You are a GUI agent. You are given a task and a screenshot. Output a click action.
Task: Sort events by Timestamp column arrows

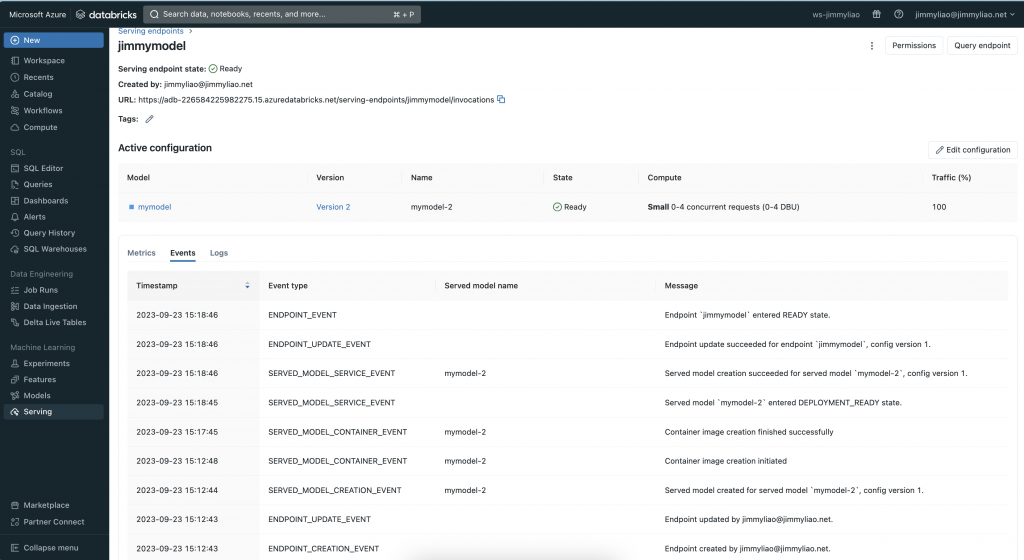[247, 285]
